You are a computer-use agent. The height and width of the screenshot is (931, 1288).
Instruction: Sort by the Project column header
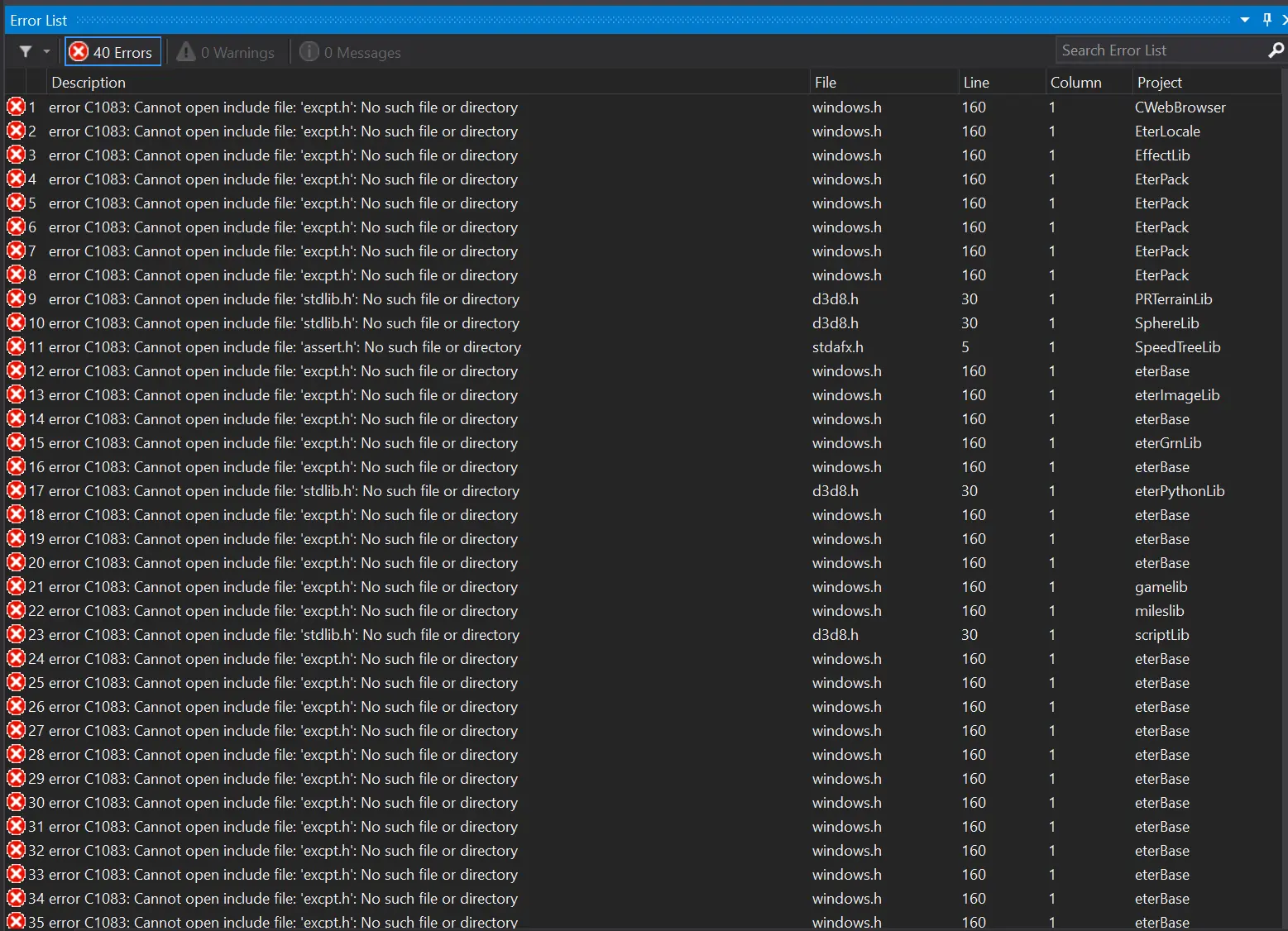pyautogui.click(x=1159, y=82)
